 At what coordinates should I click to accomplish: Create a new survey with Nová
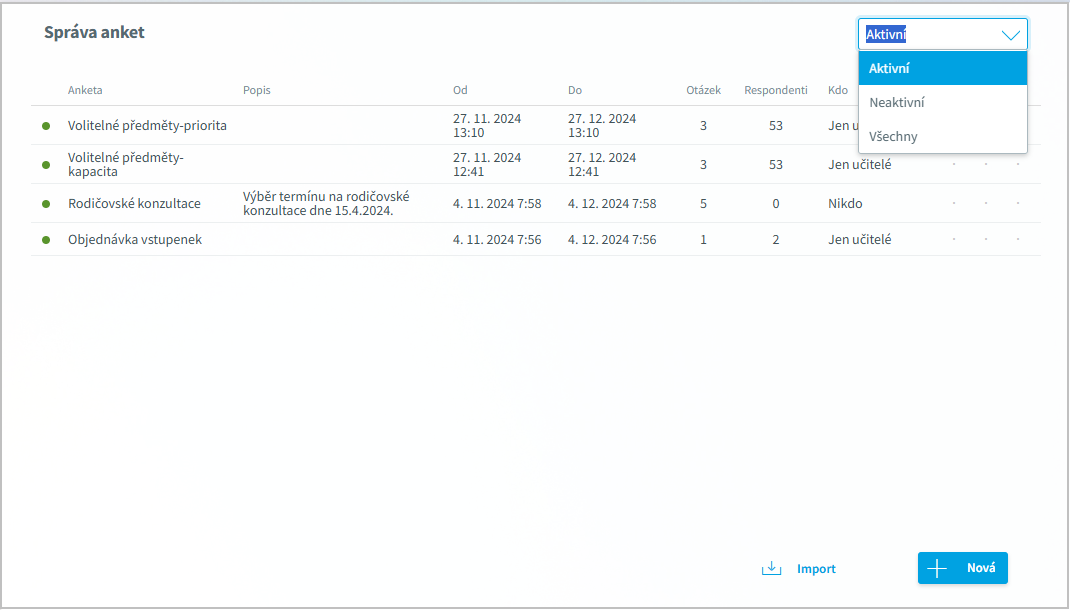962,568
